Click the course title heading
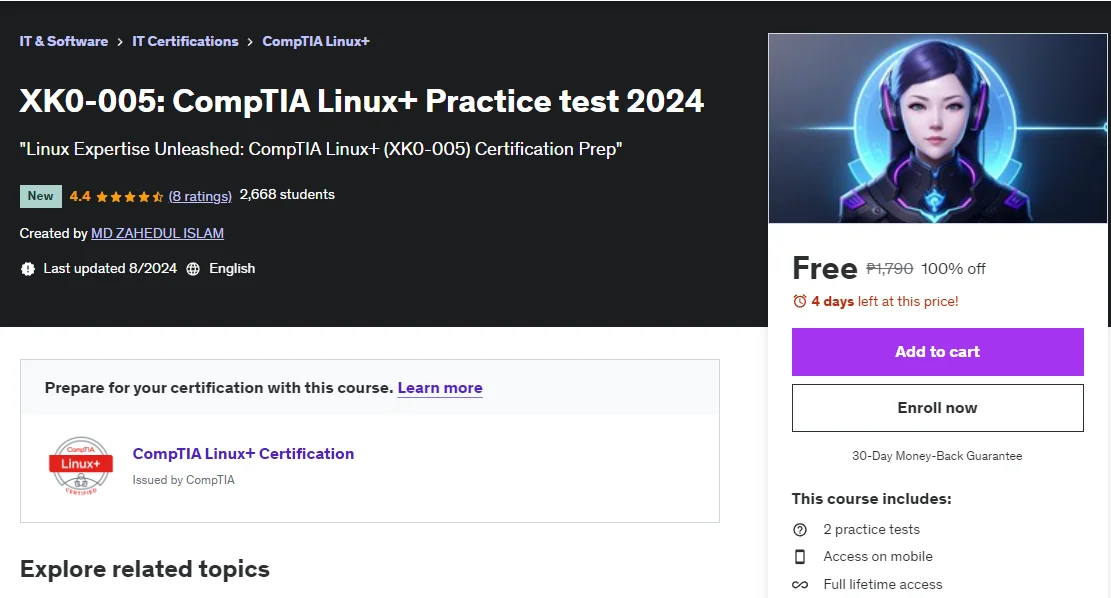1111x598 pixels. (361, 101)
